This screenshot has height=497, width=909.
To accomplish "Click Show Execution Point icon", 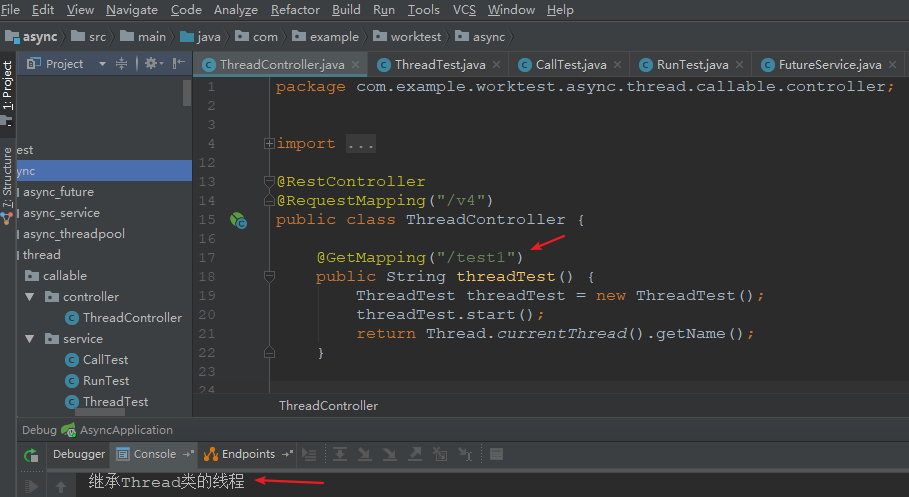I will tap(309, 455).
